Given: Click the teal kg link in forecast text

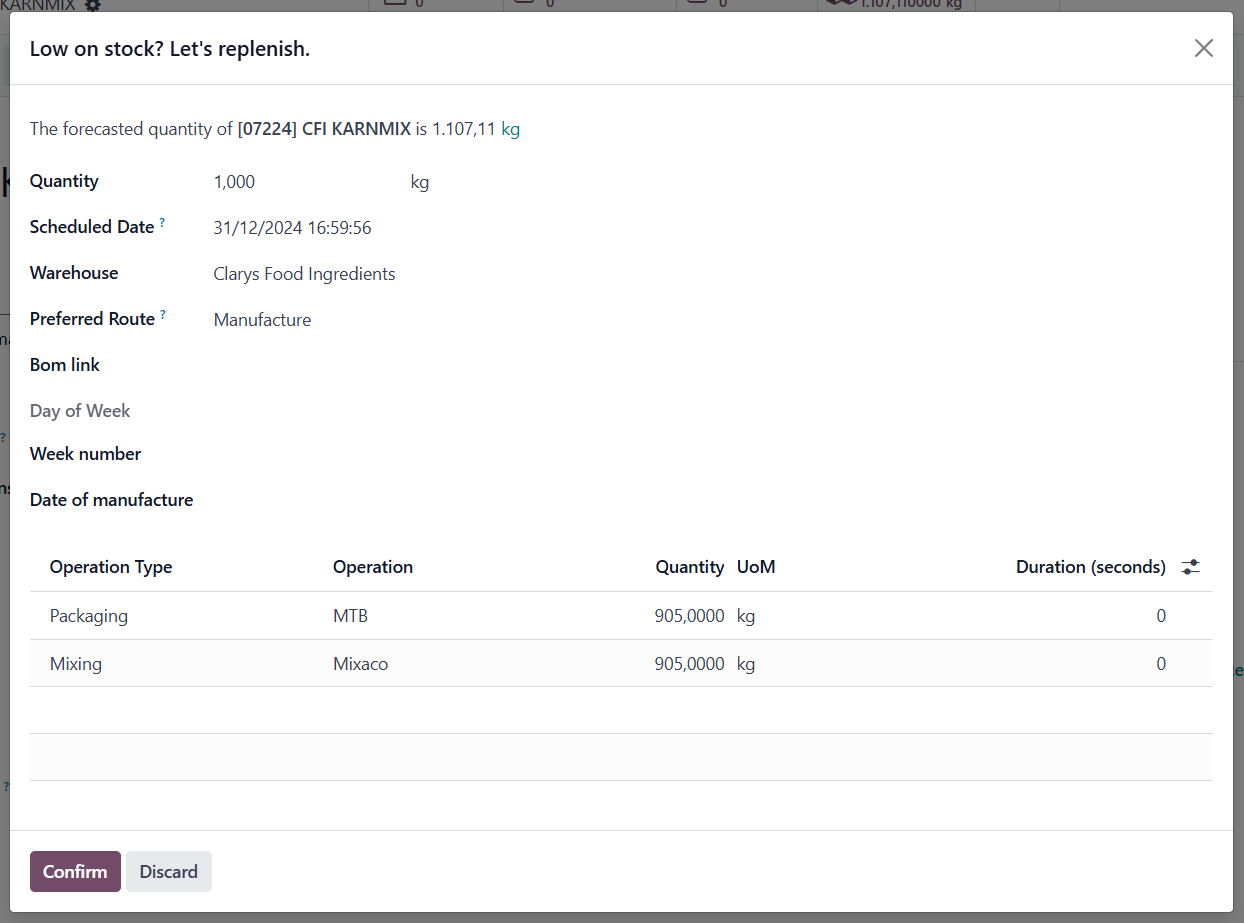Looking at the screenshot, I should [x=510, y=129].
